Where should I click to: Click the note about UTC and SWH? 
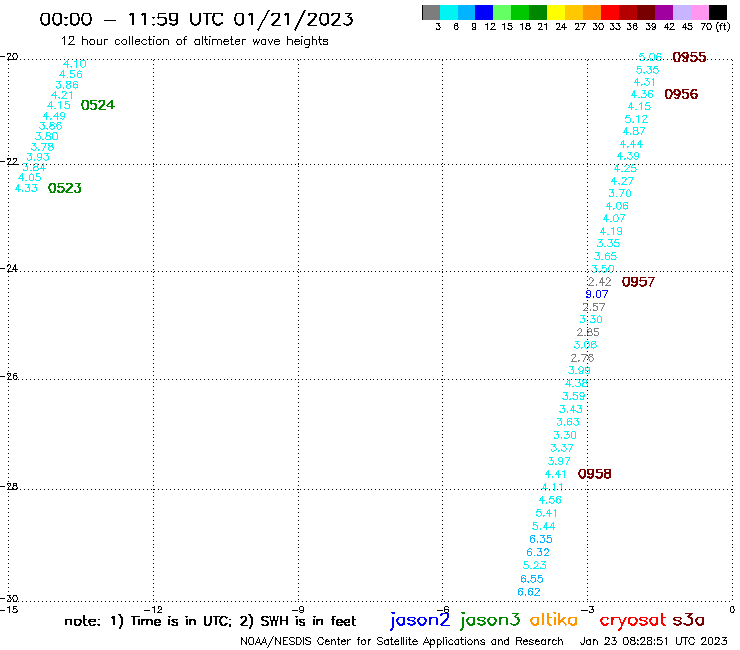[x=210, y=621]
